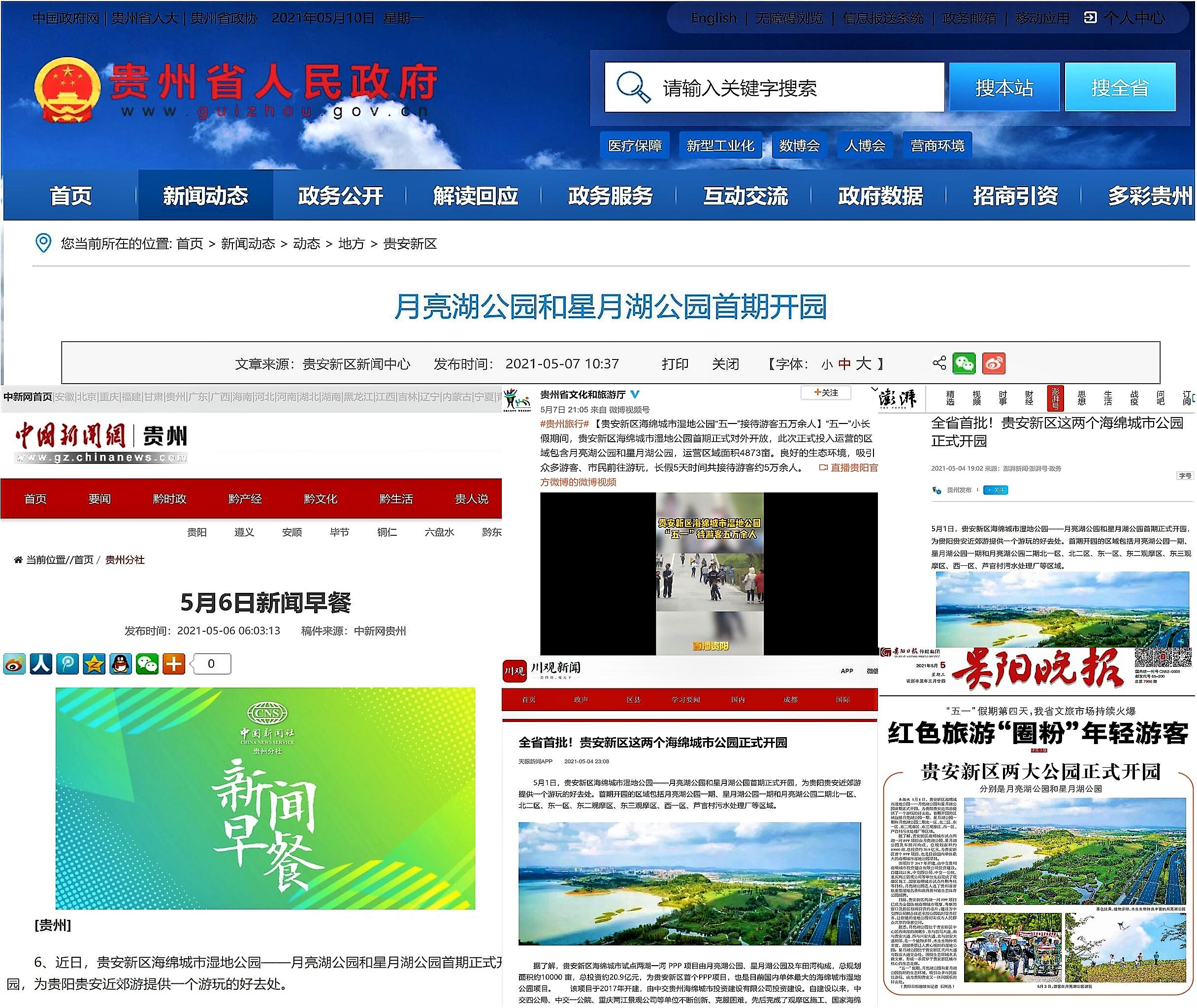Open more sharing via orange plus icon

tap(174, 663)
